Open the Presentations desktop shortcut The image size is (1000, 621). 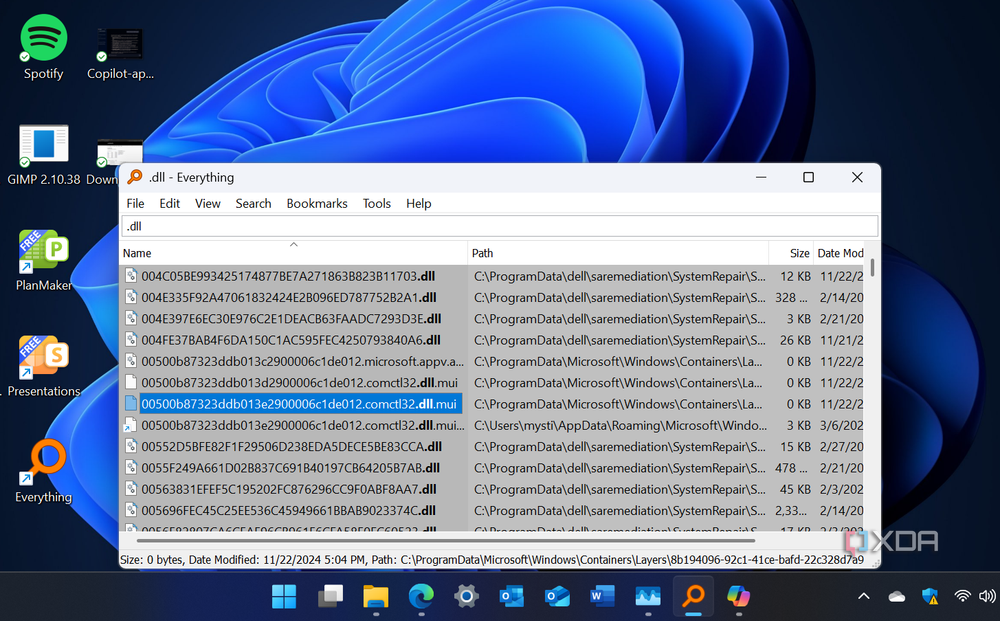coord(43,360)
